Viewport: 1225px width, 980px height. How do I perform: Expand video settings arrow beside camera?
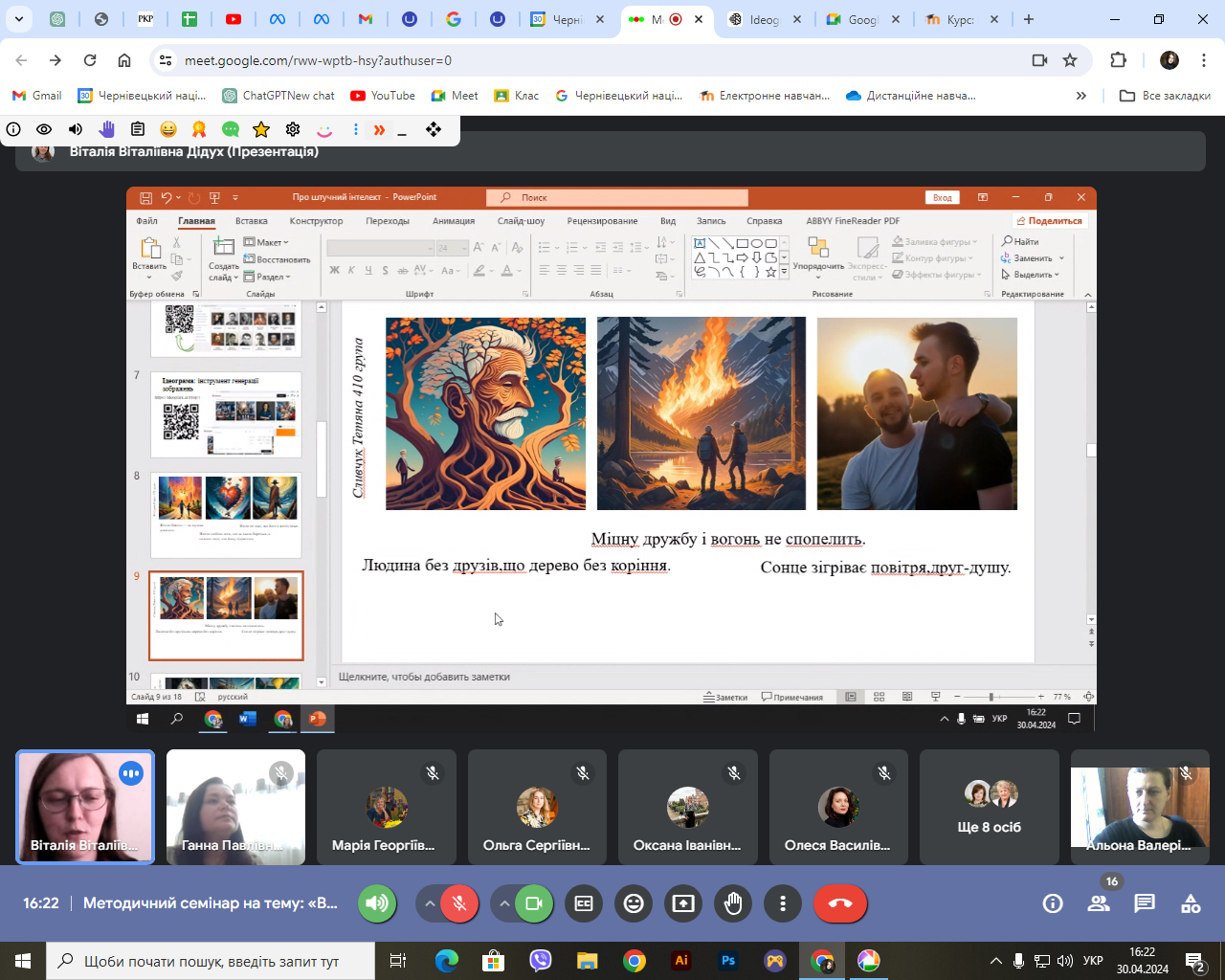pyautogui.click(x=504, y=903)
